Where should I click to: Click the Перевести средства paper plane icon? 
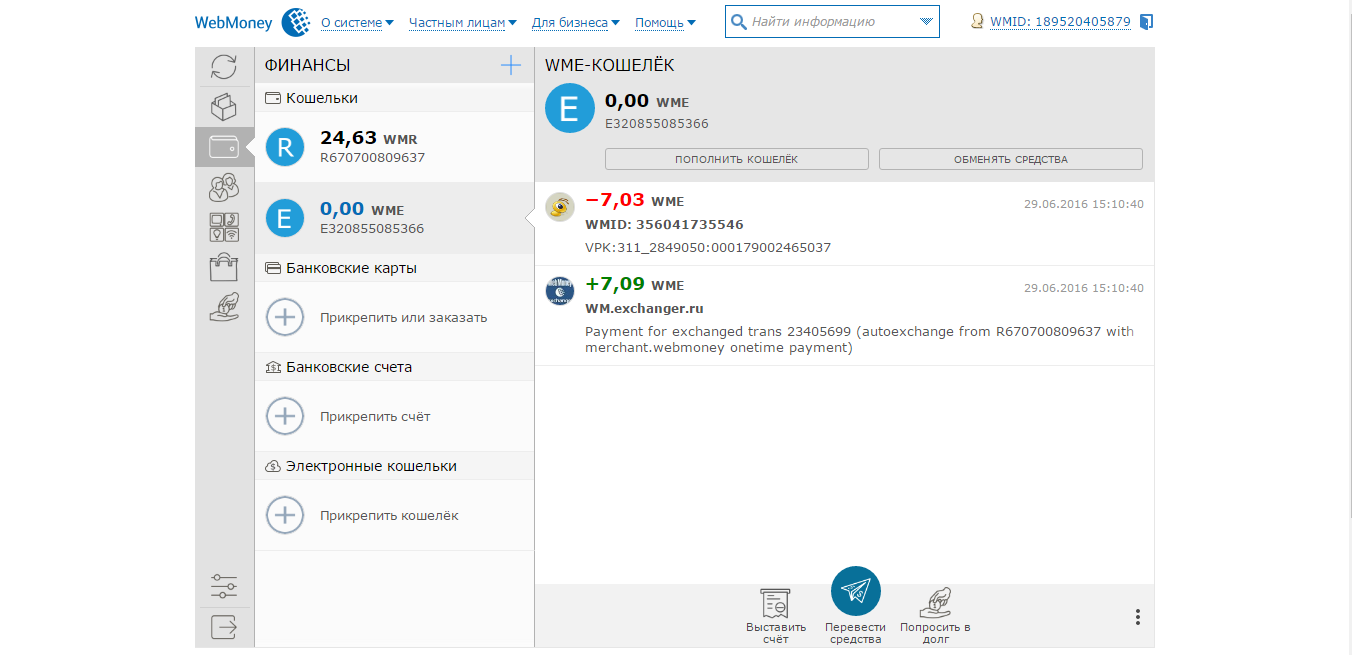pos(855,592)
